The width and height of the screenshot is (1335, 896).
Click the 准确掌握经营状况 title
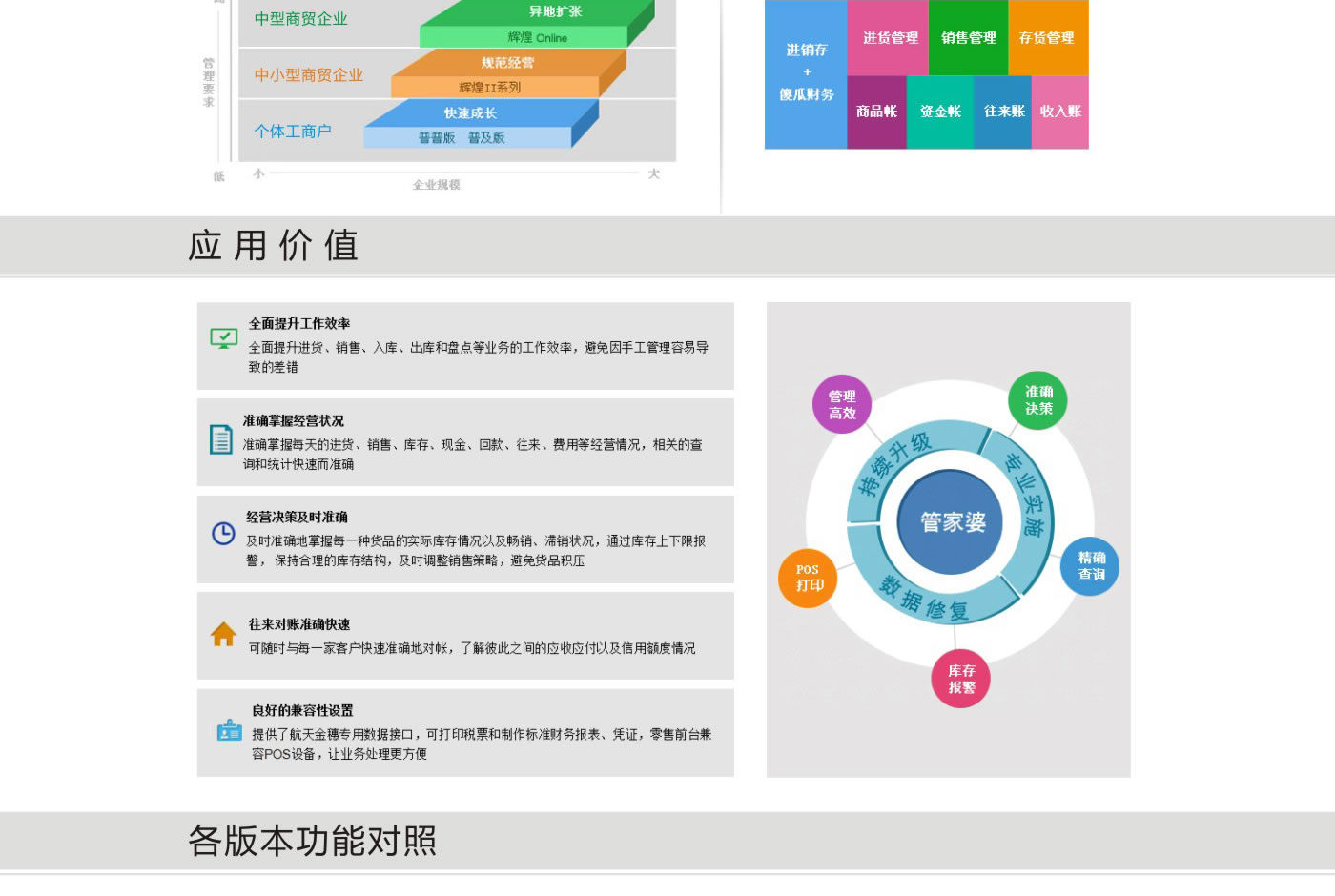coord(293,421)
